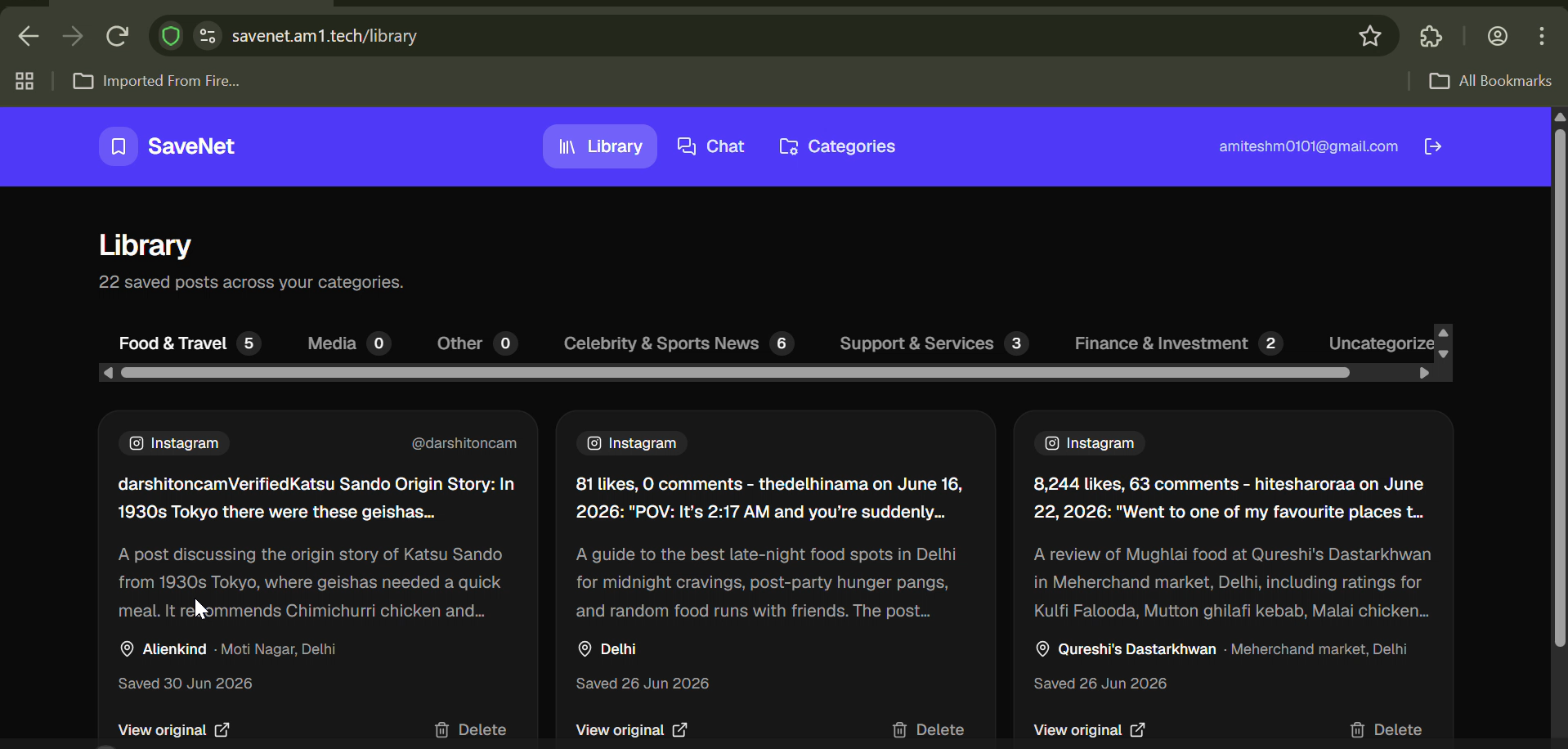1568x749 pixels.
Task: View original of the Katsu Sando post
Action: pyautogui.click(x=174, y=730)
